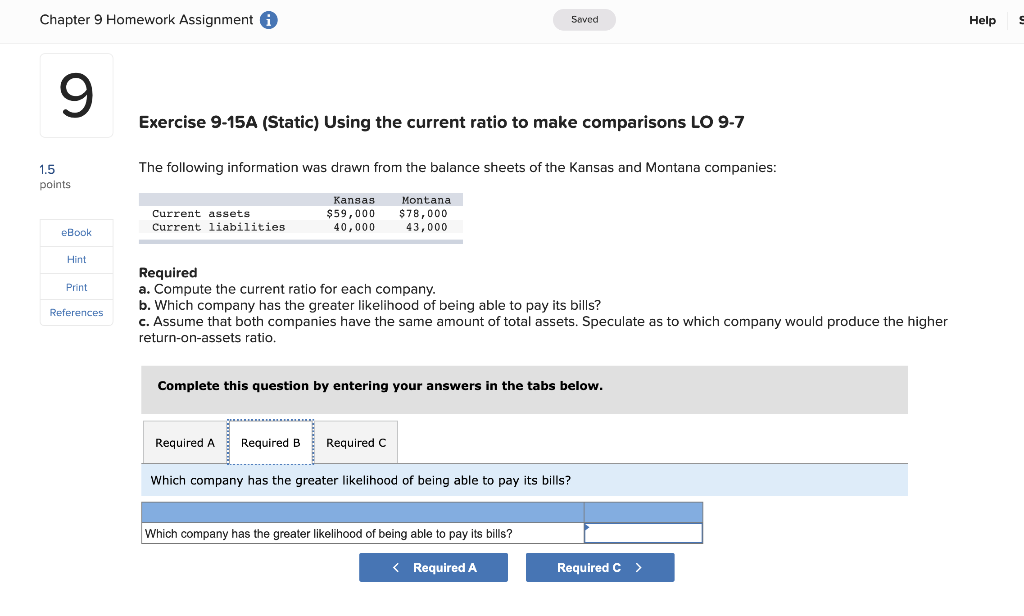Switch to the Required C tab

[x=355, y=442]
